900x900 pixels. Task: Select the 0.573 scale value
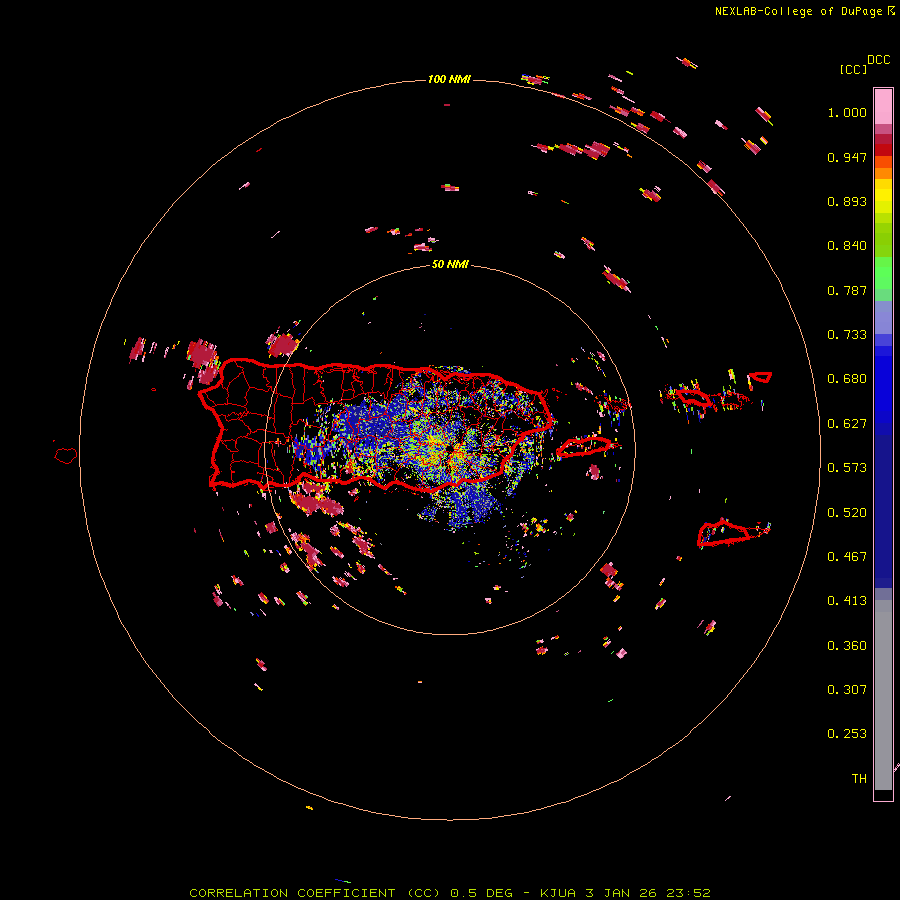tap(847, 468)
